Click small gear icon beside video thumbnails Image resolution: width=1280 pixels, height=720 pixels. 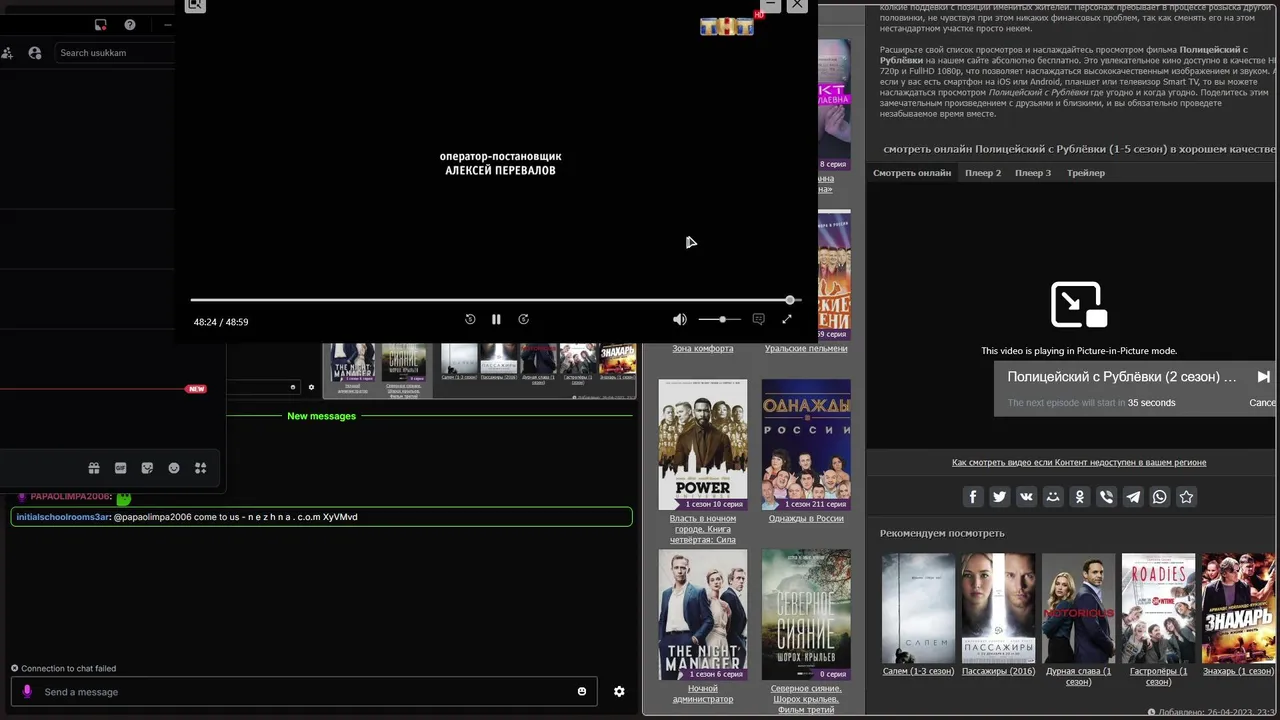click(311, 387)
